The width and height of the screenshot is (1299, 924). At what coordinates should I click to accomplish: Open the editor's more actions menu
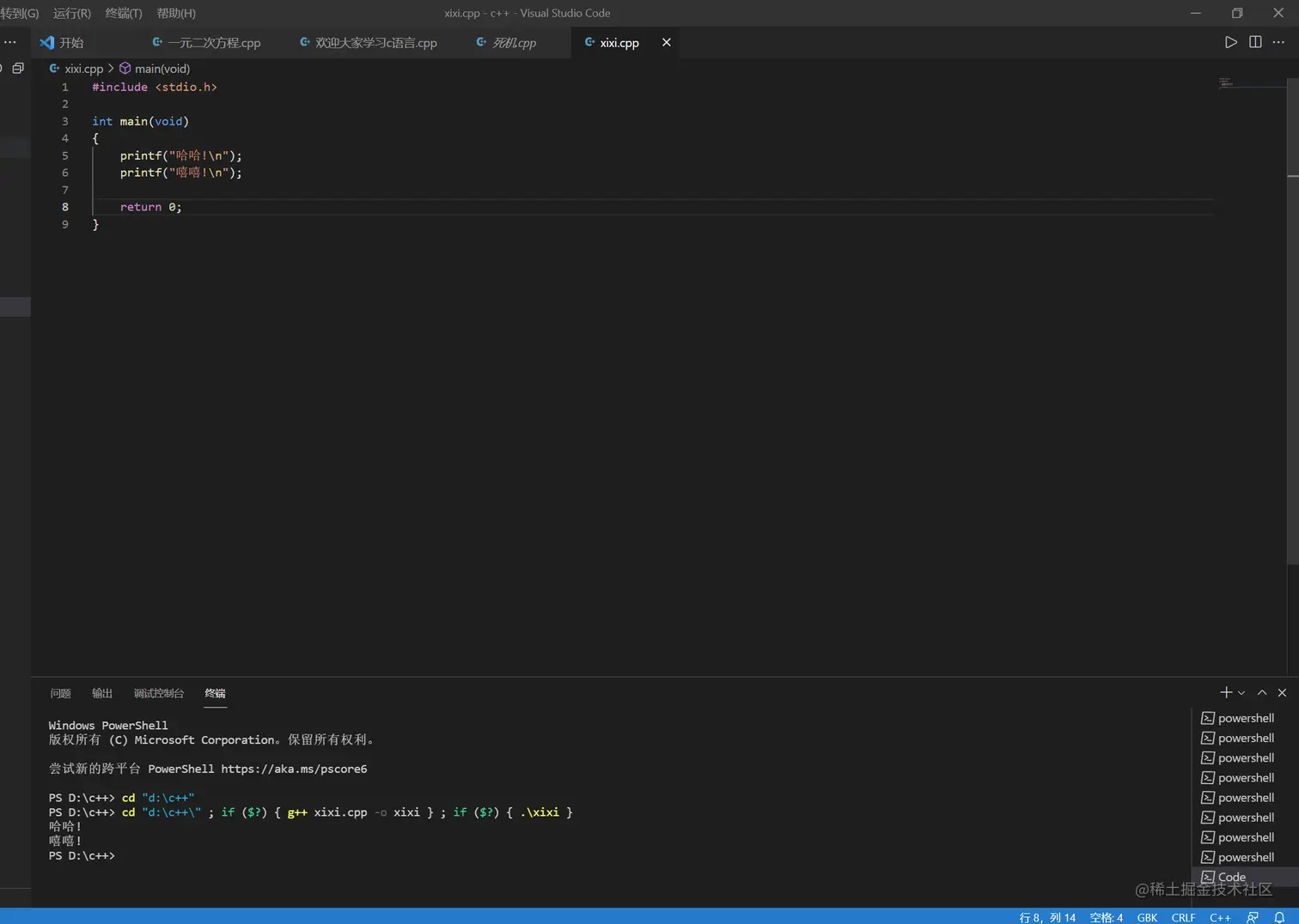pyautogui.click(x=1278, y=42)
